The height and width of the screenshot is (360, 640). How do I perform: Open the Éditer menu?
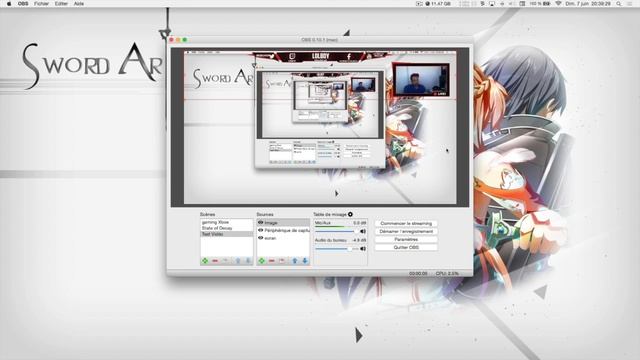[x=61, y=3]
